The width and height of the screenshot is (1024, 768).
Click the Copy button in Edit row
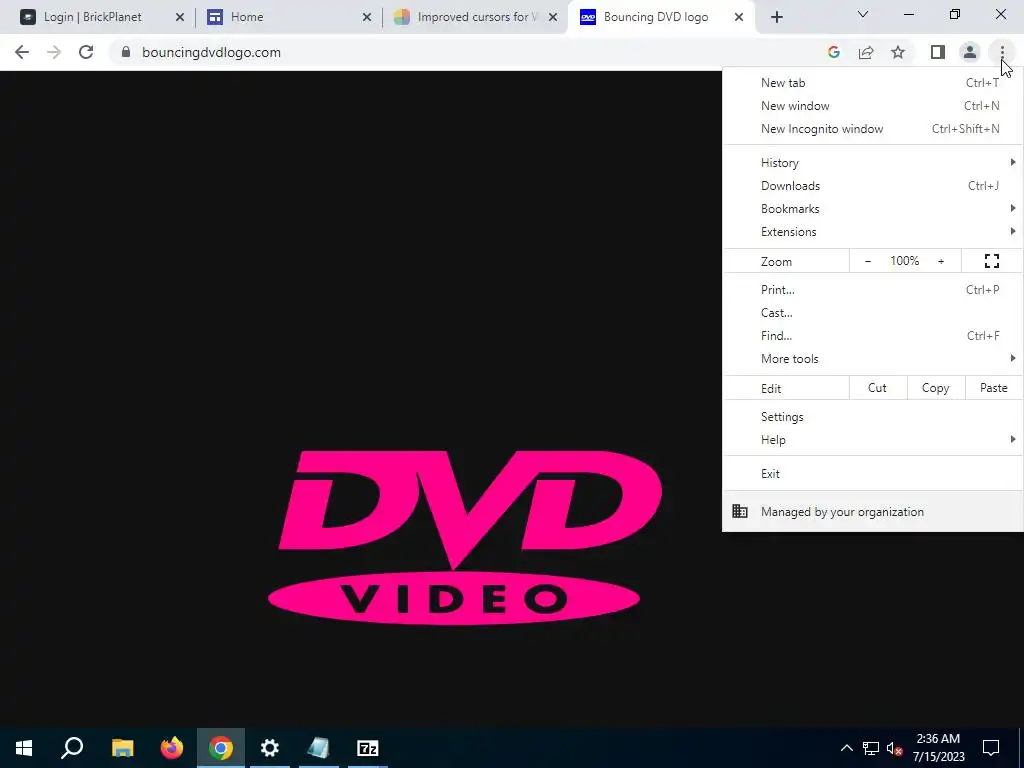coord(935,388)
